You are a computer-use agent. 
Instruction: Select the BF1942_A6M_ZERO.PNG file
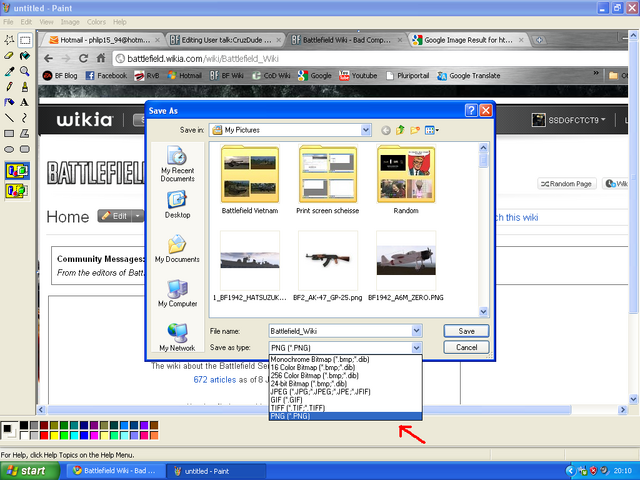406,266
